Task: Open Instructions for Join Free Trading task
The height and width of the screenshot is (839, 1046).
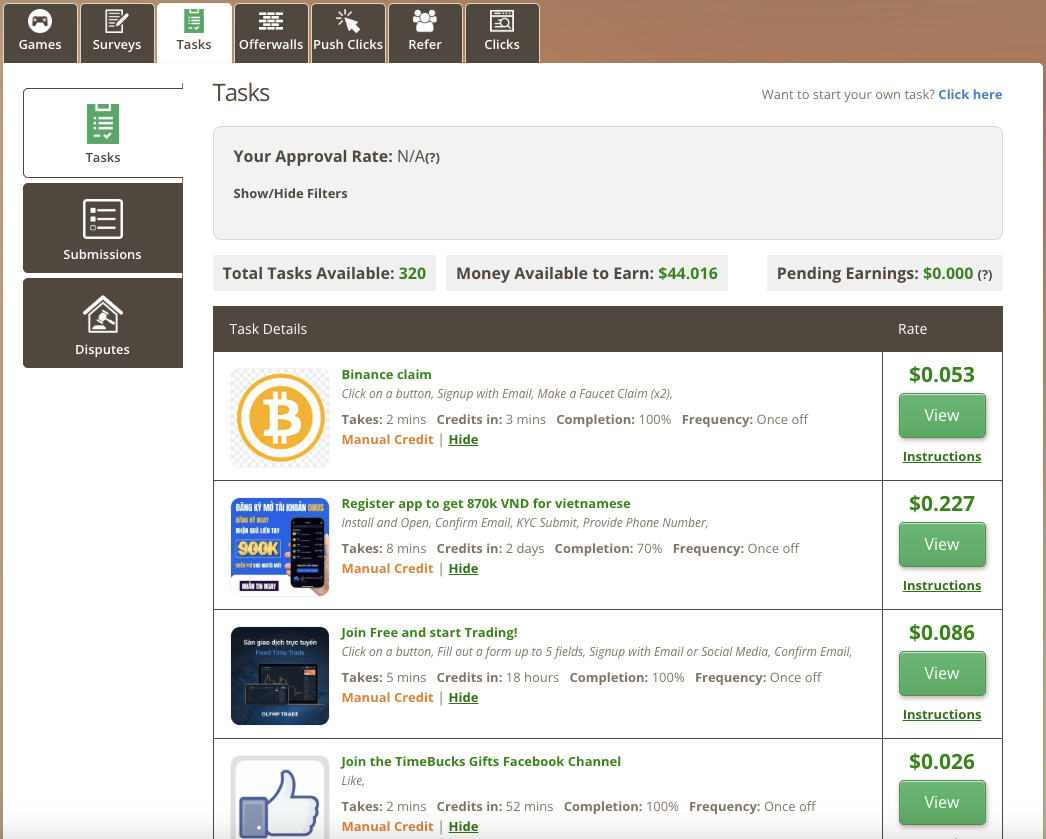Action: [941, 715]
